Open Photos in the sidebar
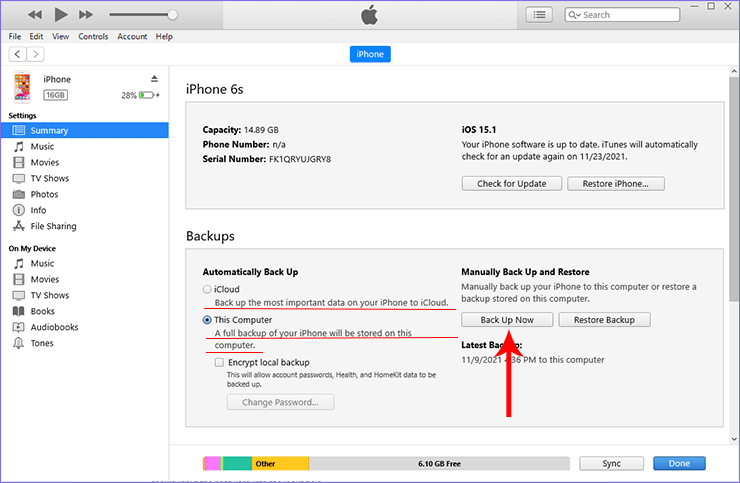 pos(44,195)
